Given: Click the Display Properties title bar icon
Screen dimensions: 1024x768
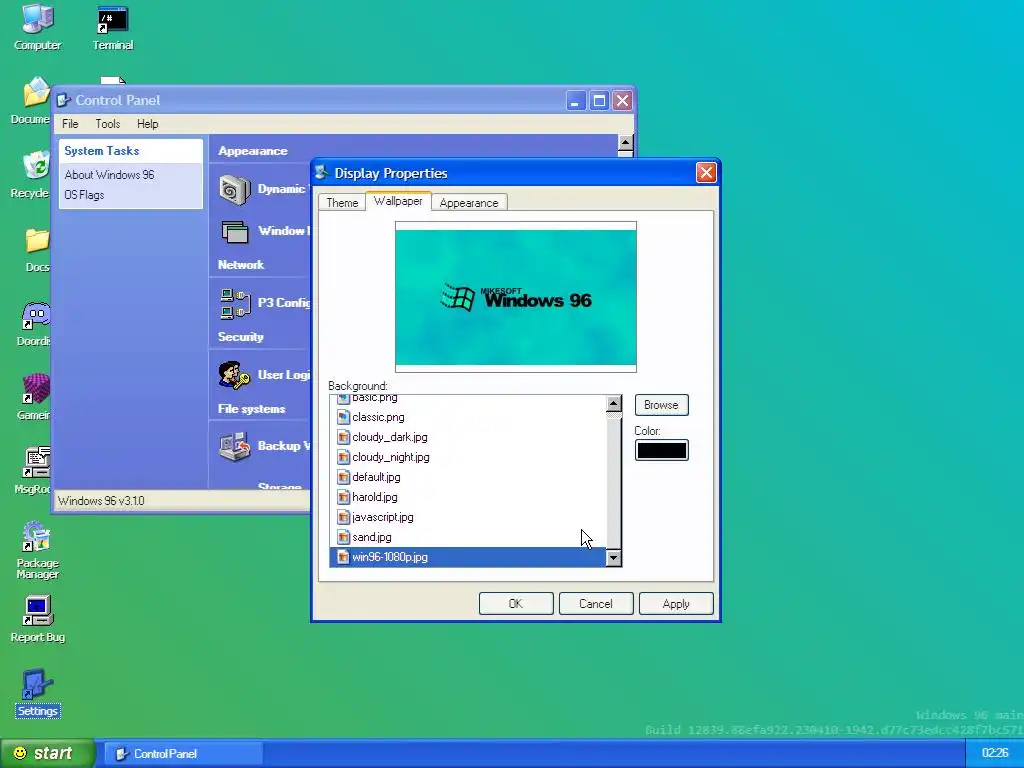Looking at the screenshot, I should point(321,172).
